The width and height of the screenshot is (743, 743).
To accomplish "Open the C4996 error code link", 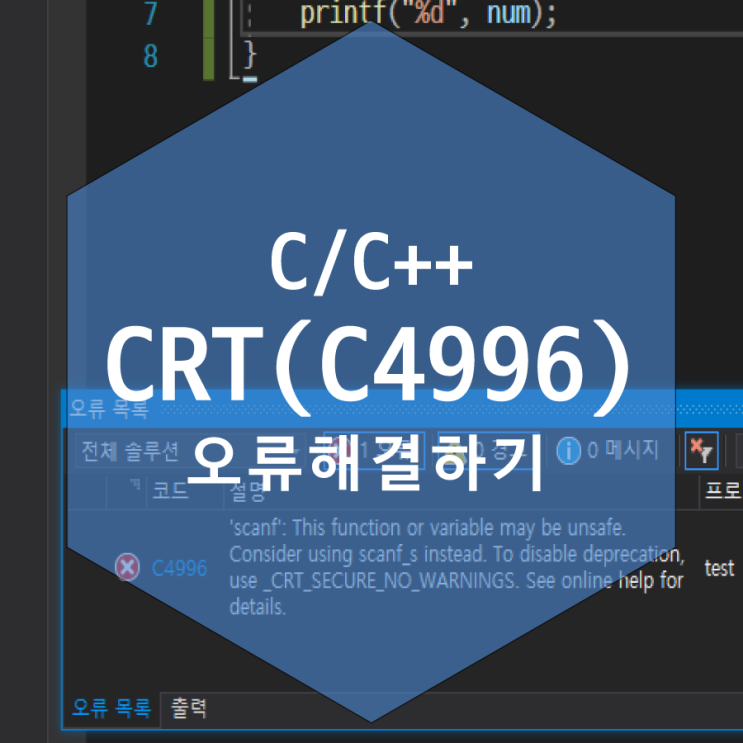I will click(x=179, y=568).
